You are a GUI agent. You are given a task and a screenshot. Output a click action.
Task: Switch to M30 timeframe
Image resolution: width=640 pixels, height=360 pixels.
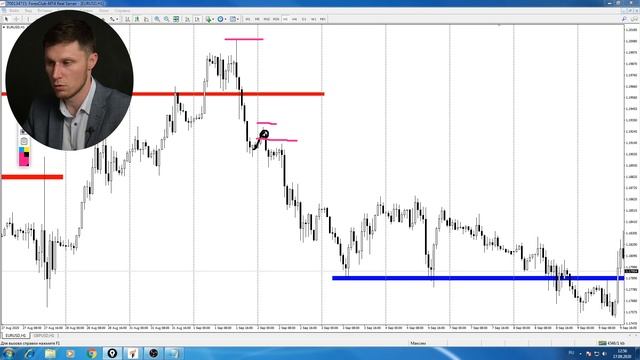[x=276, y=19]
